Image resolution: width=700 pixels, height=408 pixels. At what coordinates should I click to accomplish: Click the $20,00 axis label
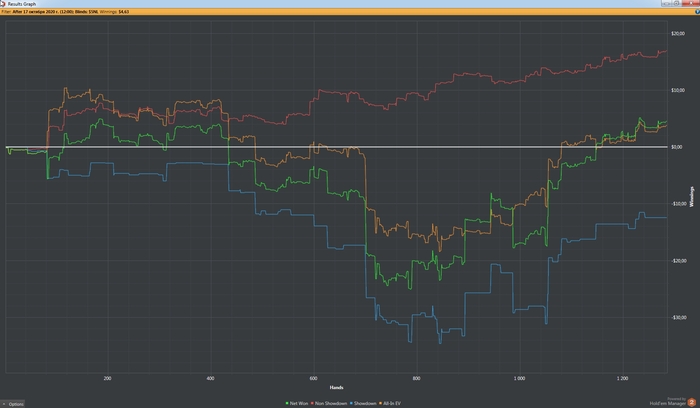pyautogui.click(x=678, y=33)
